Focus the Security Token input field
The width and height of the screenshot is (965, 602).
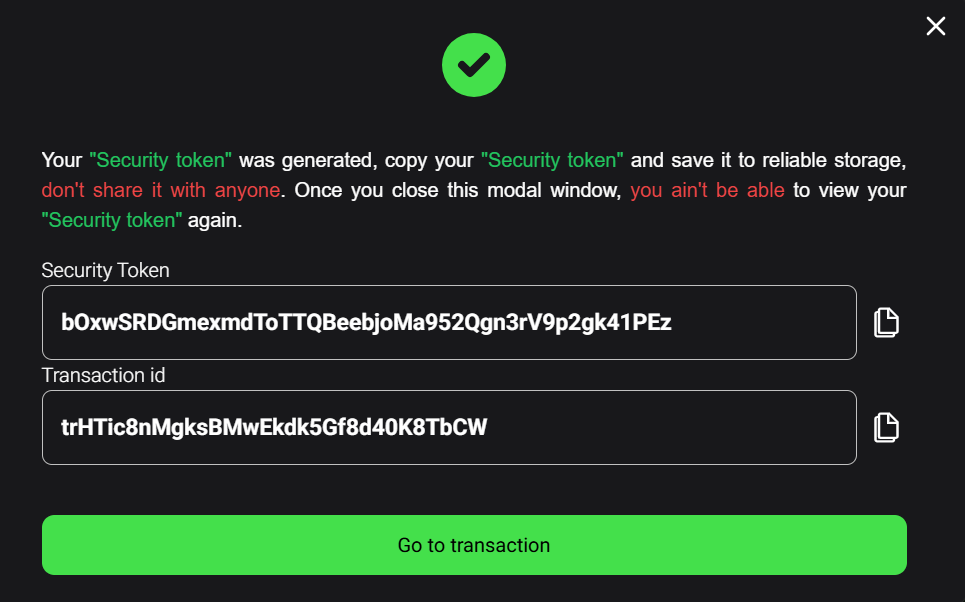449,323
